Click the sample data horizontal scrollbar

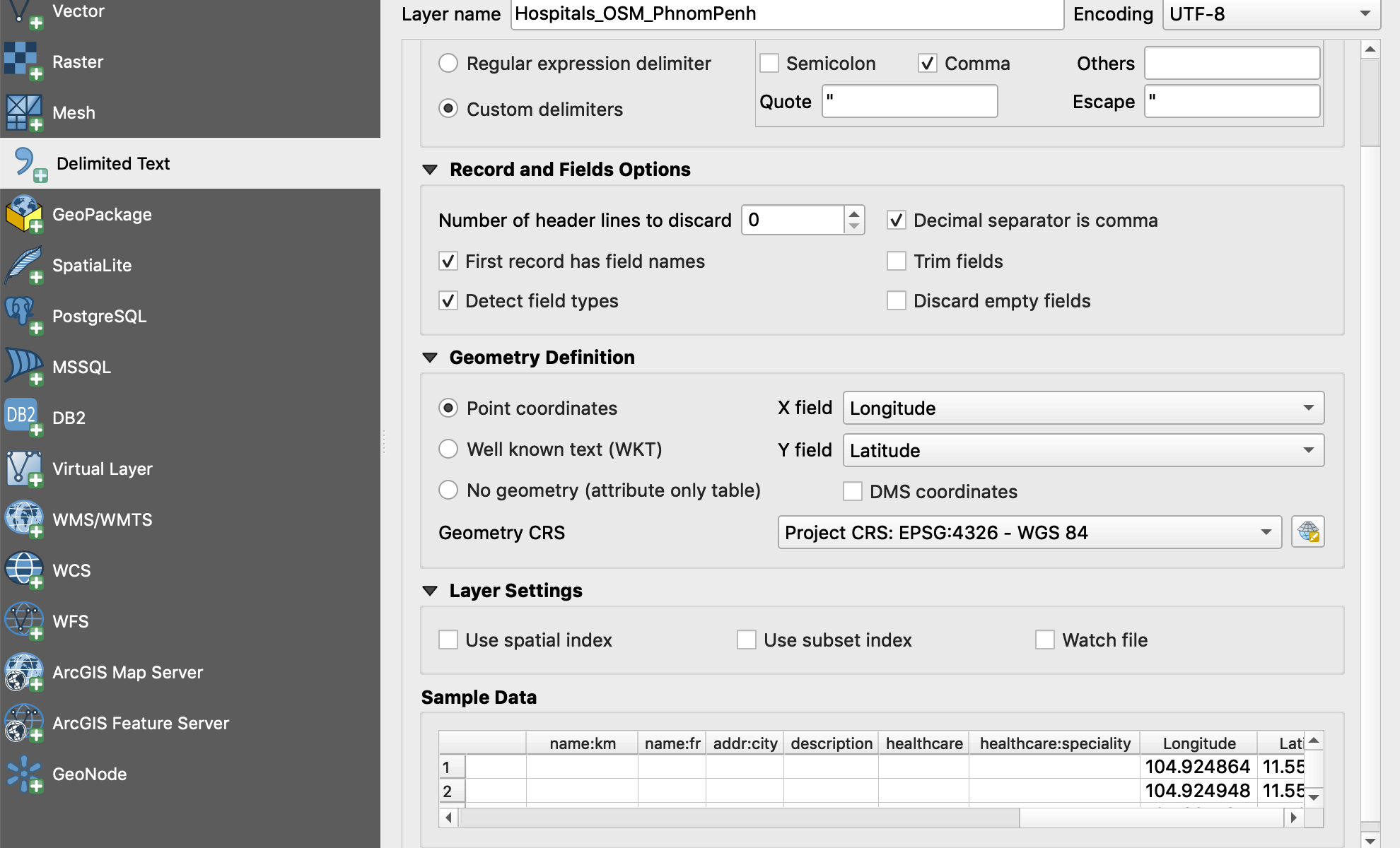click(740, 818)
